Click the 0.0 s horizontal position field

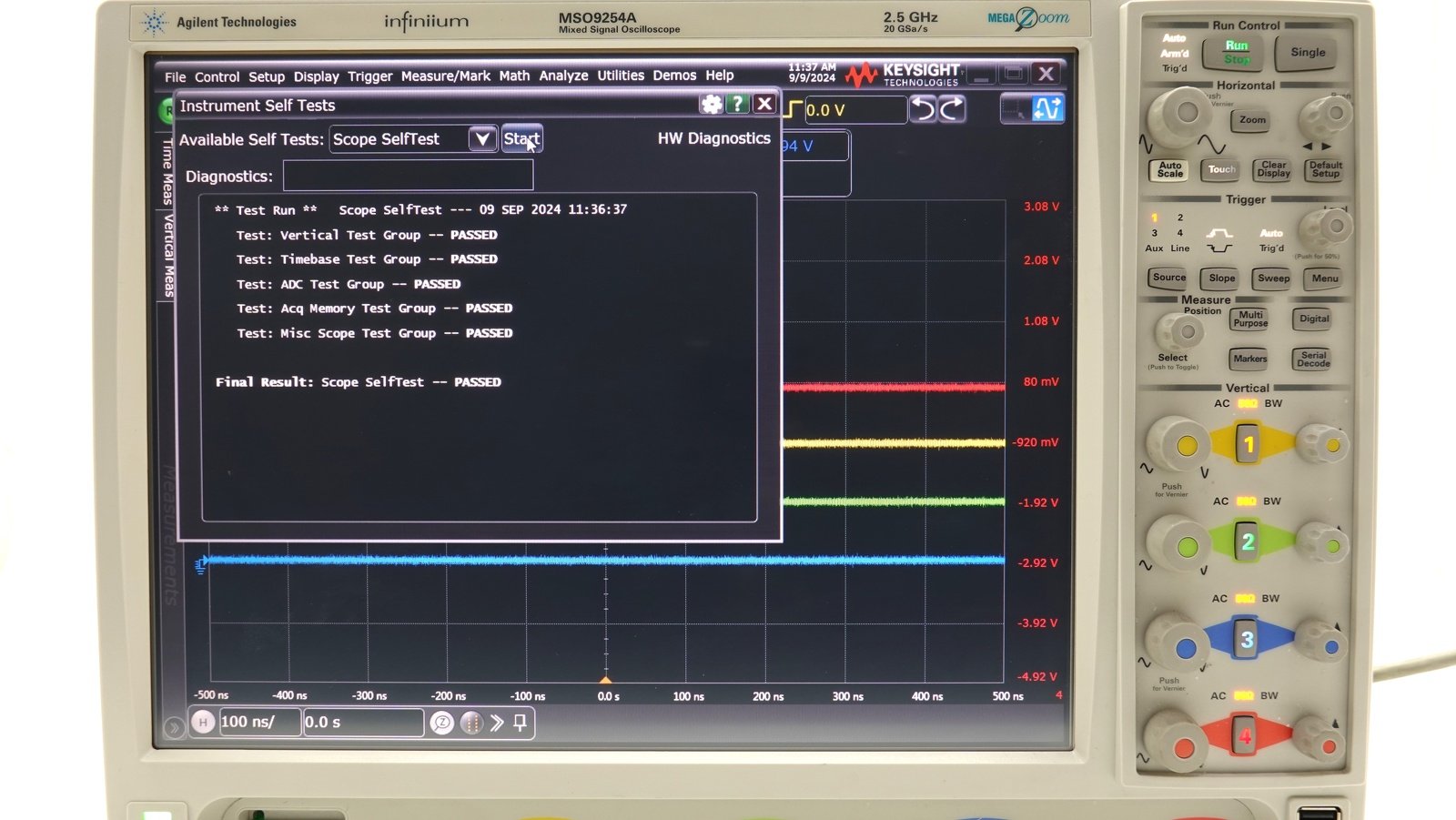(x=363, y=722)
